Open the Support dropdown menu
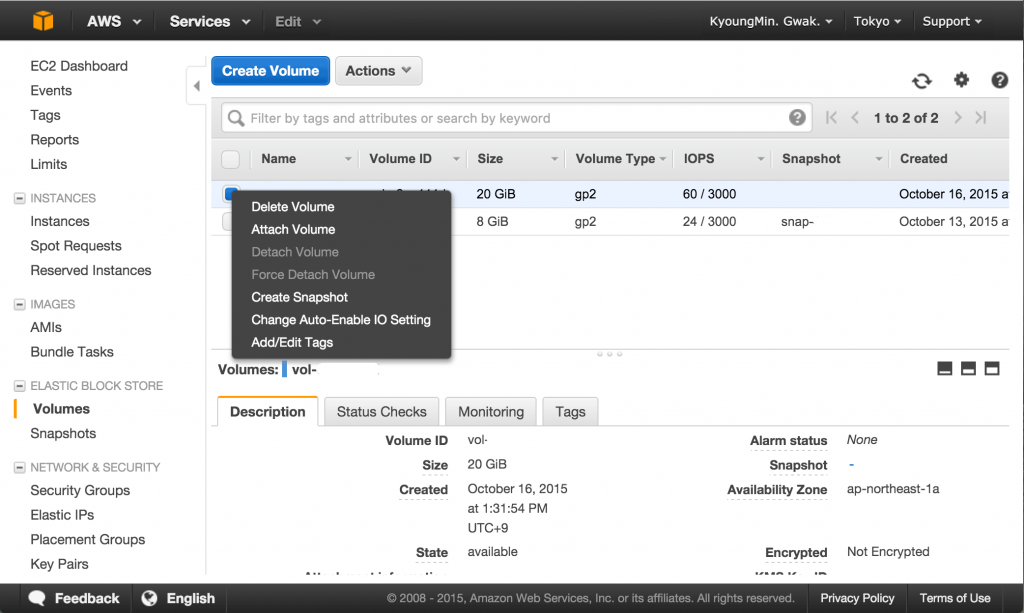 coord(952,22)
